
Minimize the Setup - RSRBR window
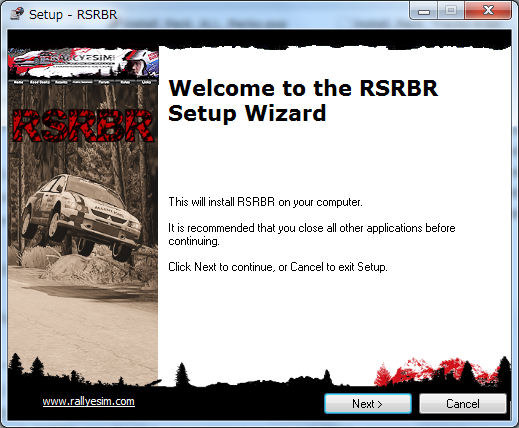tap(424, 11)
